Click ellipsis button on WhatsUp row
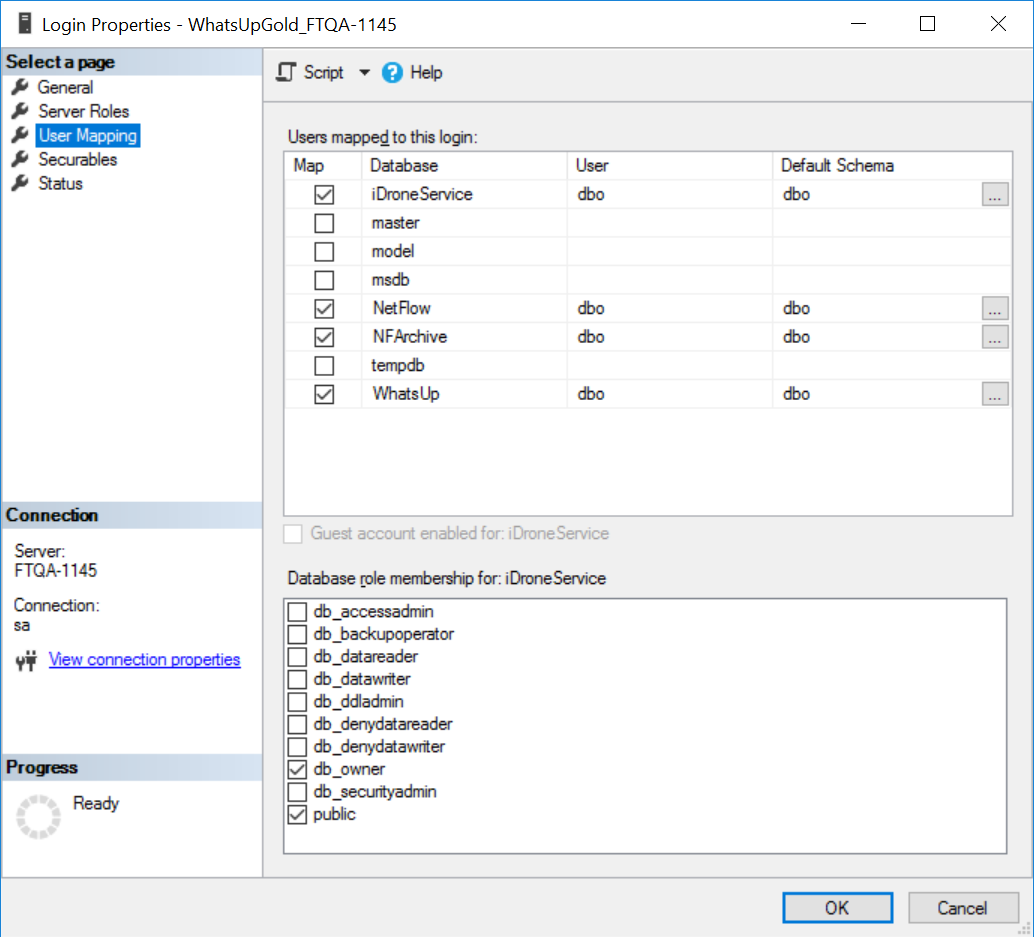The height and width of the screenshot is (937, 1034). click(x=994, y=394)
